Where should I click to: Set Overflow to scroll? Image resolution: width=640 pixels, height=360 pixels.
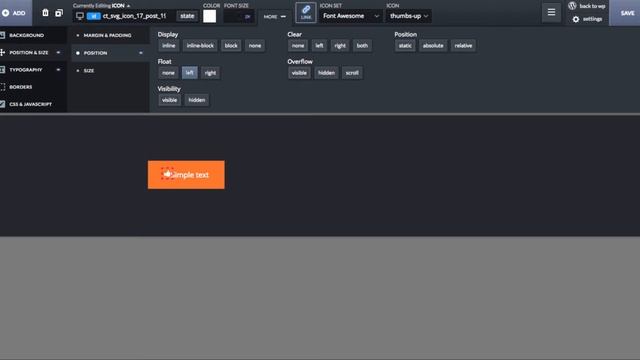click(x=352, y=73)
